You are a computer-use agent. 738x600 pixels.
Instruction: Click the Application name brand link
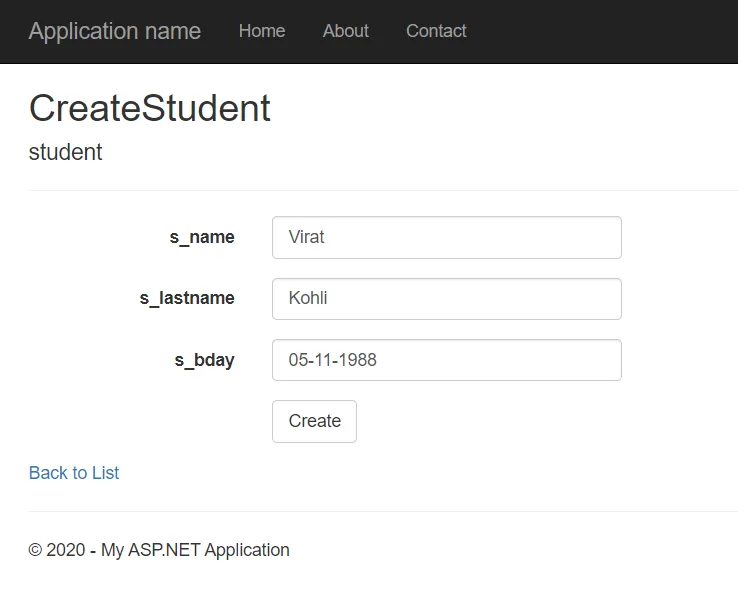coord(115,32)
